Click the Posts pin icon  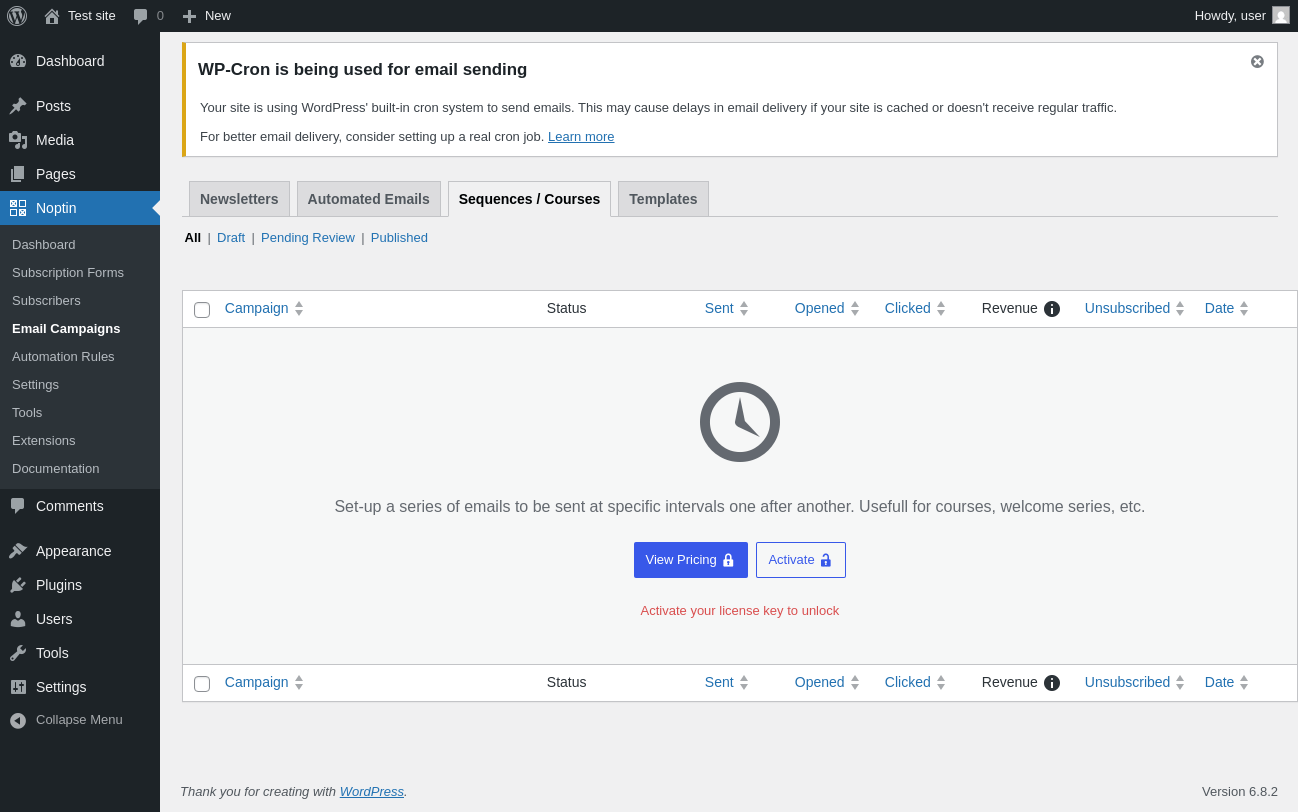click(x=18, y=106)
